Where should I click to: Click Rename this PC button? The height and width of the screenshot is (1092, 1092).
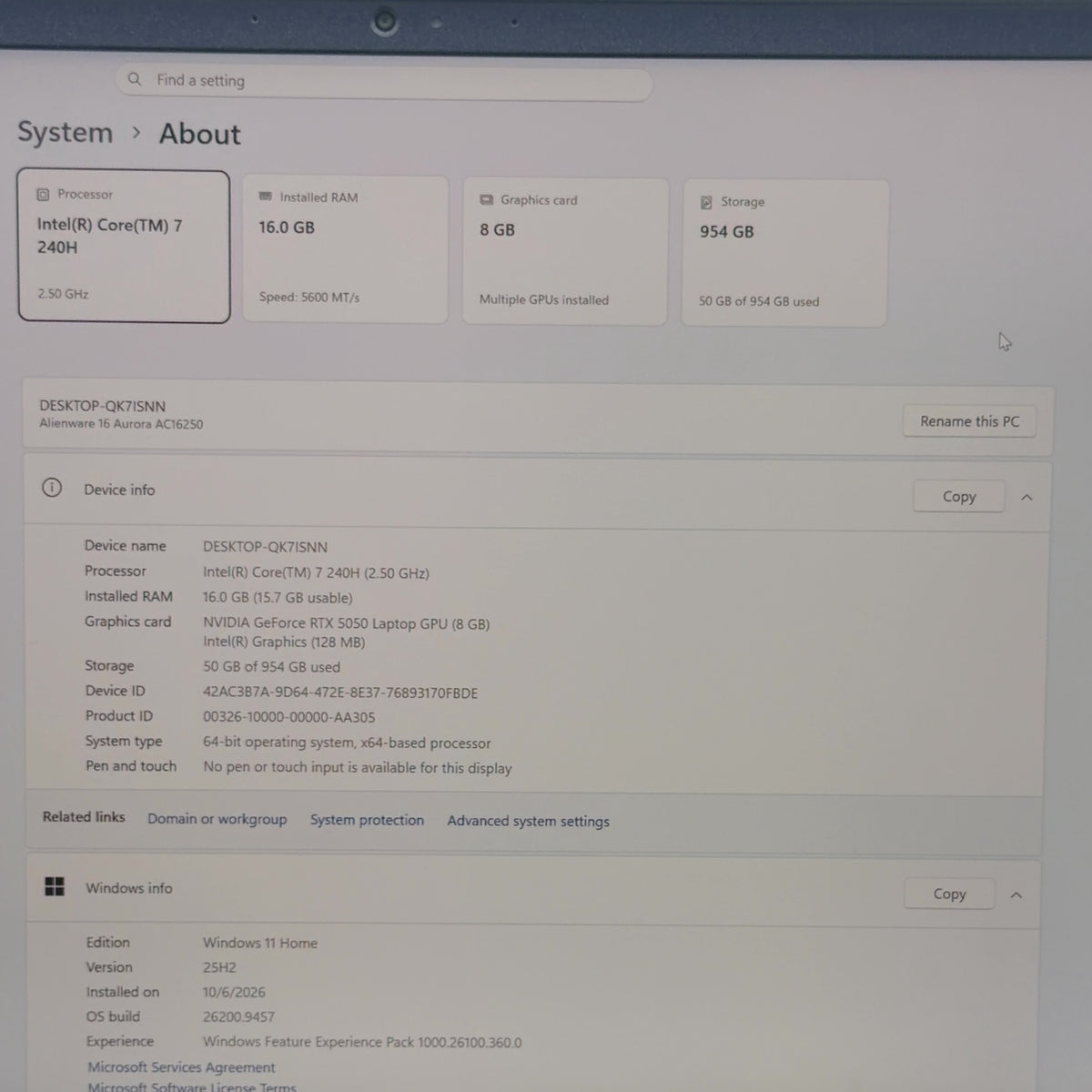pos(969,421)
